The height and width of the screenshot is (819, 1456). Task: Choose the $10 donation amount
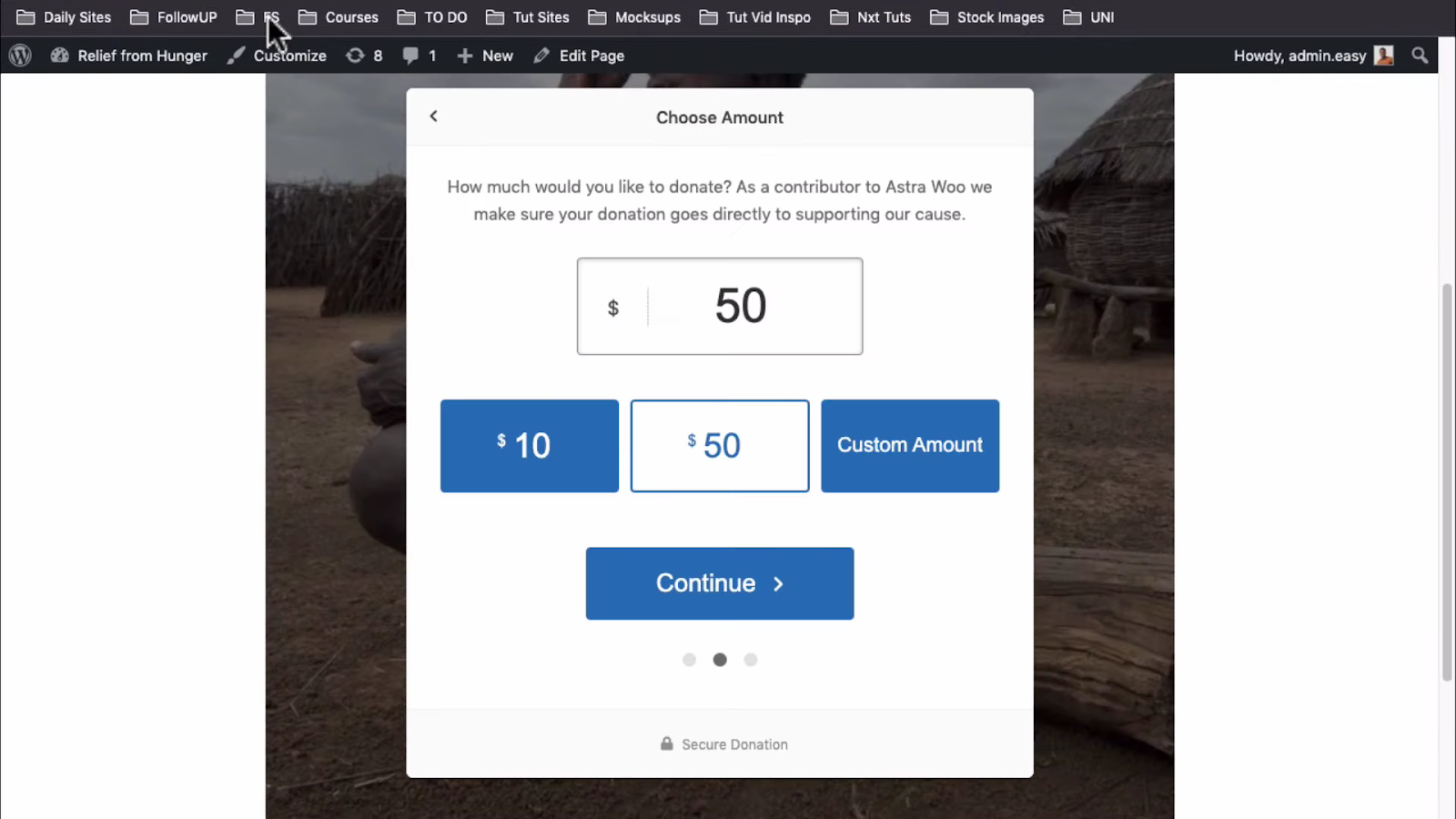point(530,446)
